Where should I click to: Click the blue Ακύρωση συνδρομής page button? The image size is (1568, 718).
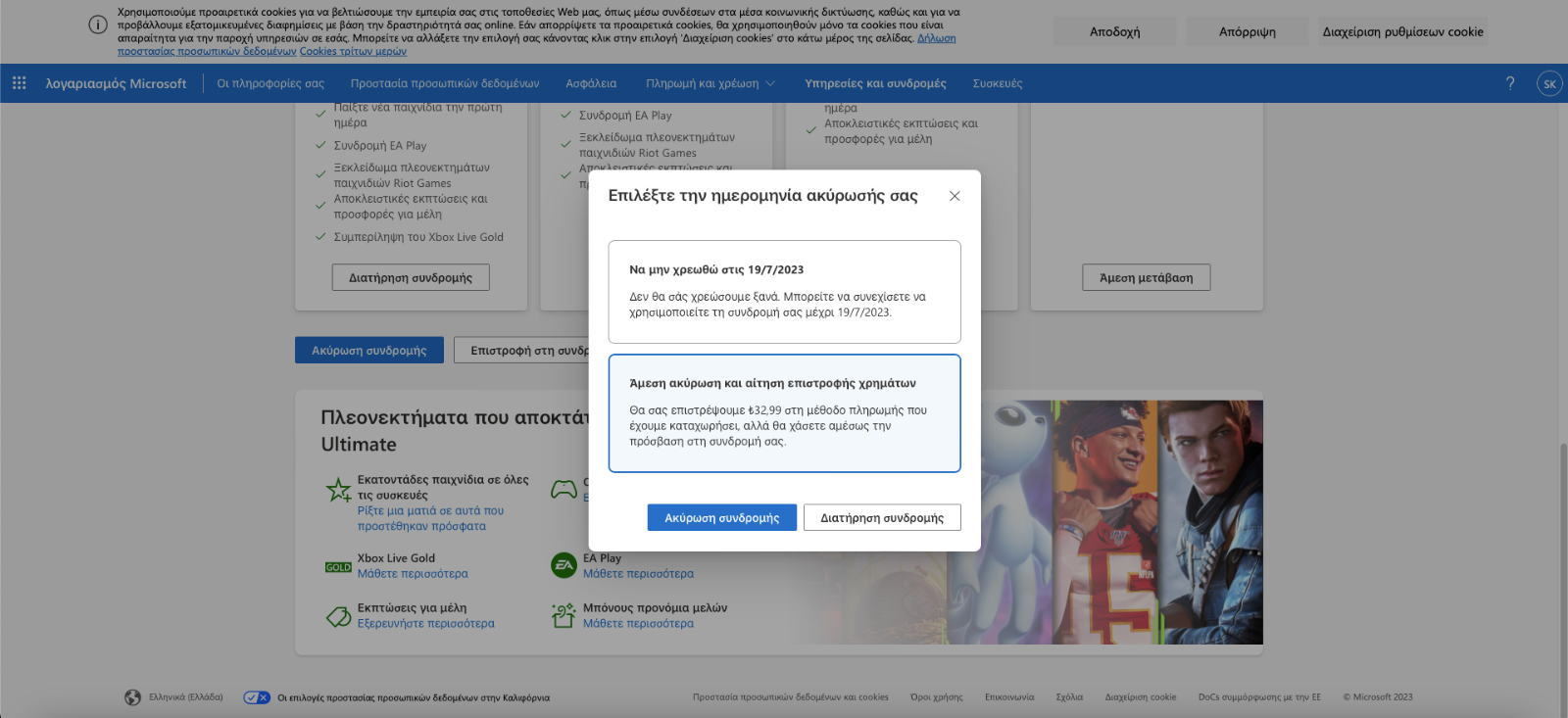369,350
